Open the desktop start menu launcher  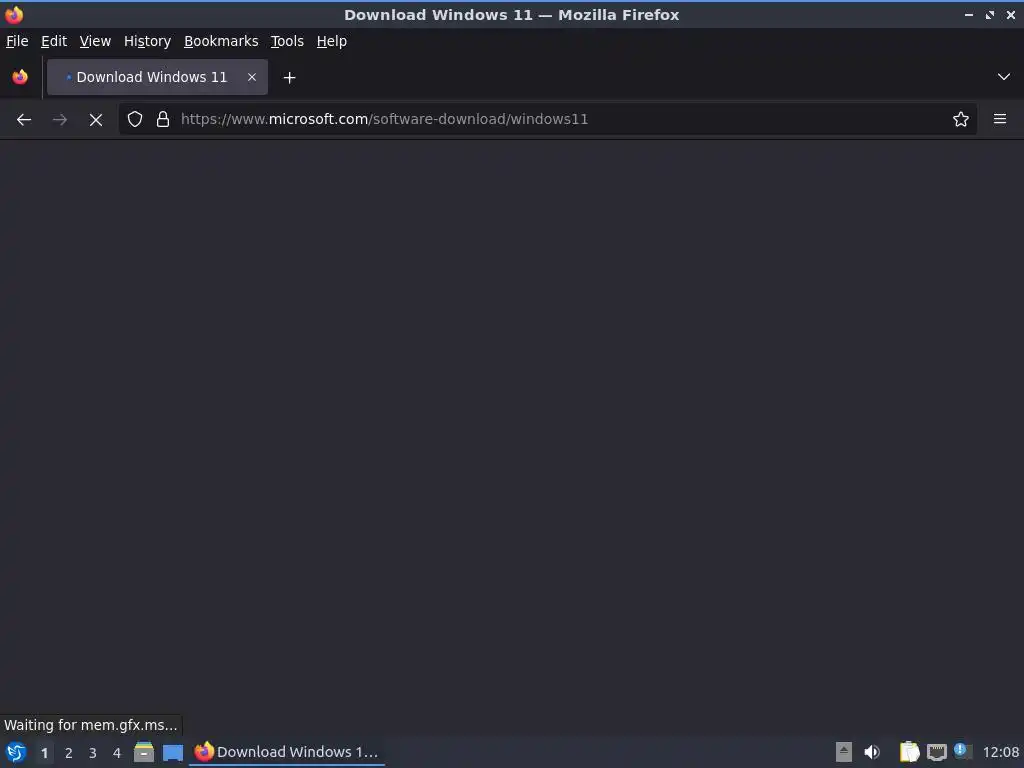[16, 752]
